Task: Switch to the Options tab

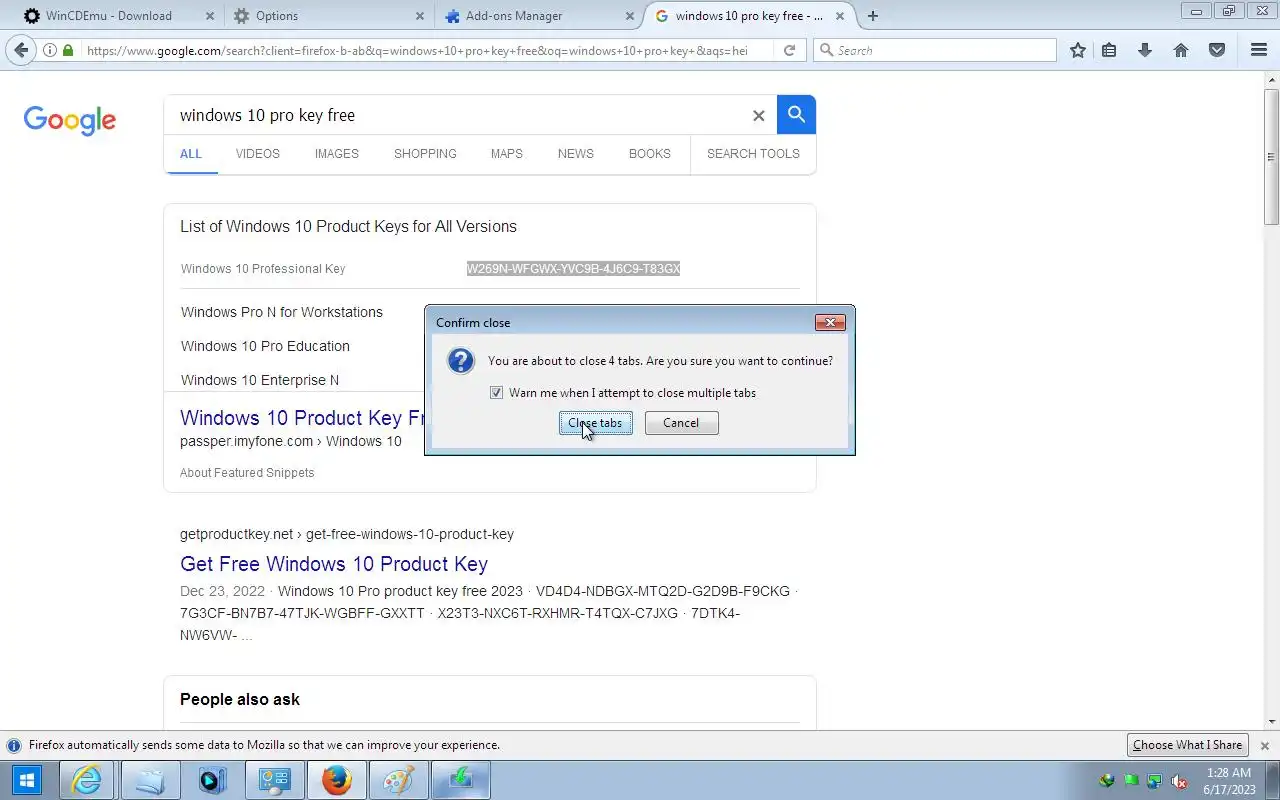Action: pos(327,16)
